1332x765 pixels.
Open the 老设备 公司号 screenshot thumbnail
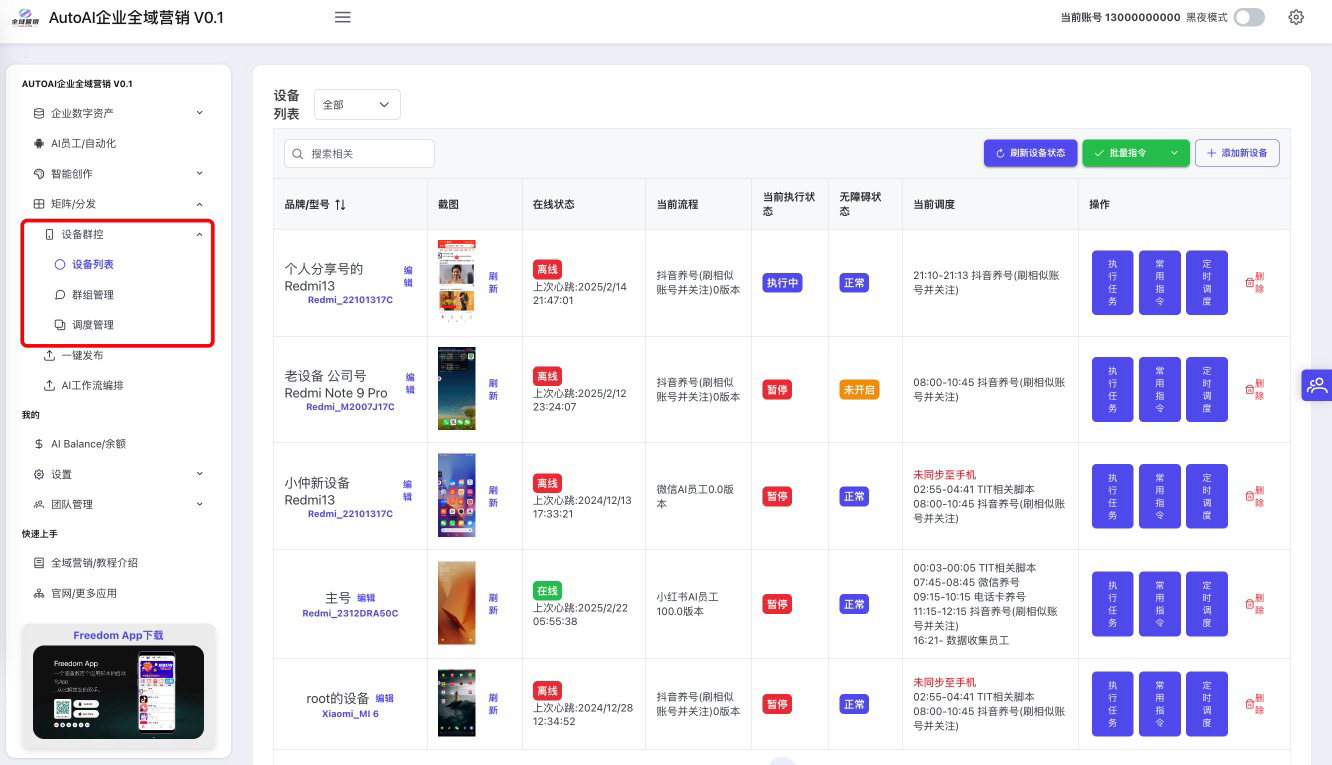pyautogui.click(x=457, y=389)
